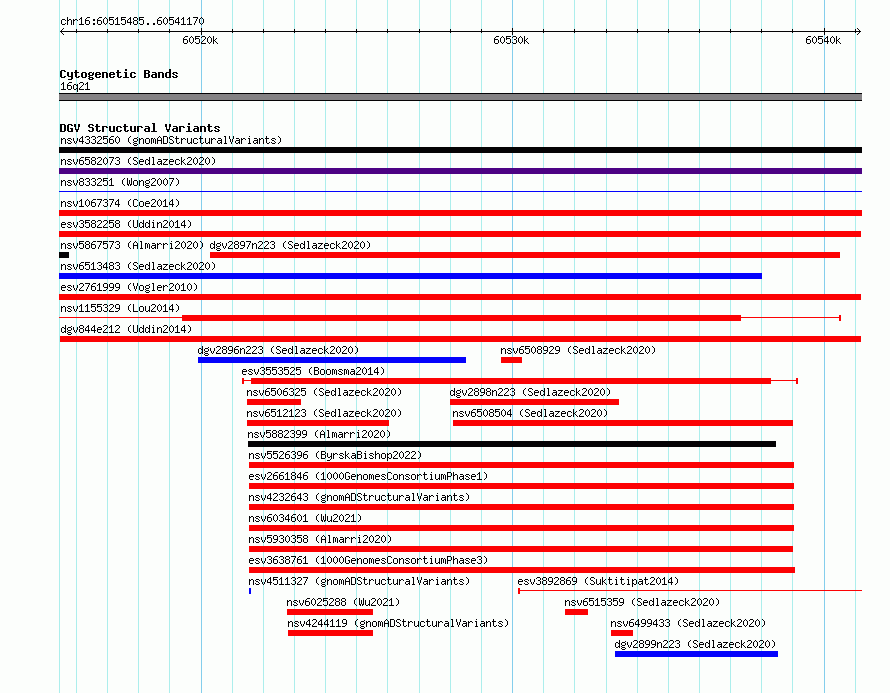The image size is (890, 693).
Task: Click the red nsv6508504 variant bar
Action: (x=623, y=423)
